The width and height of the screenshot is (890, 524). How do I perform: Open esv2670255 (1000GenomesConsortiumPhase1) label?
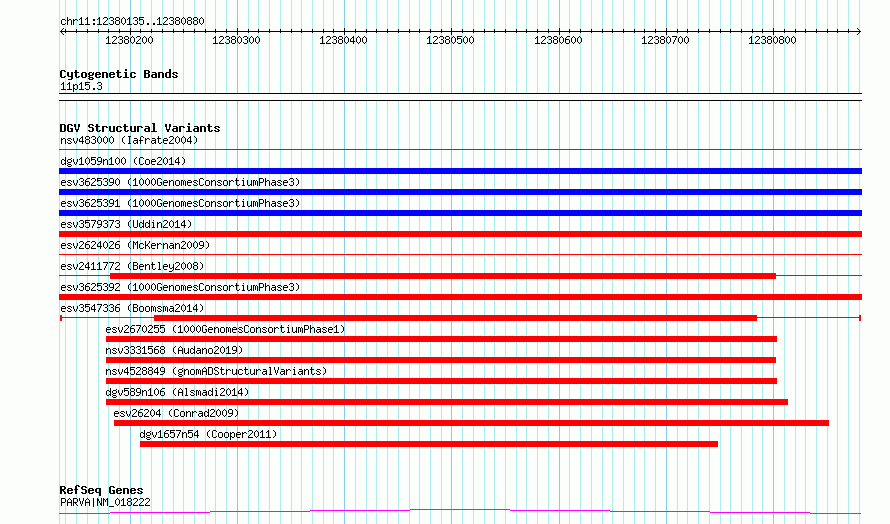225,329
